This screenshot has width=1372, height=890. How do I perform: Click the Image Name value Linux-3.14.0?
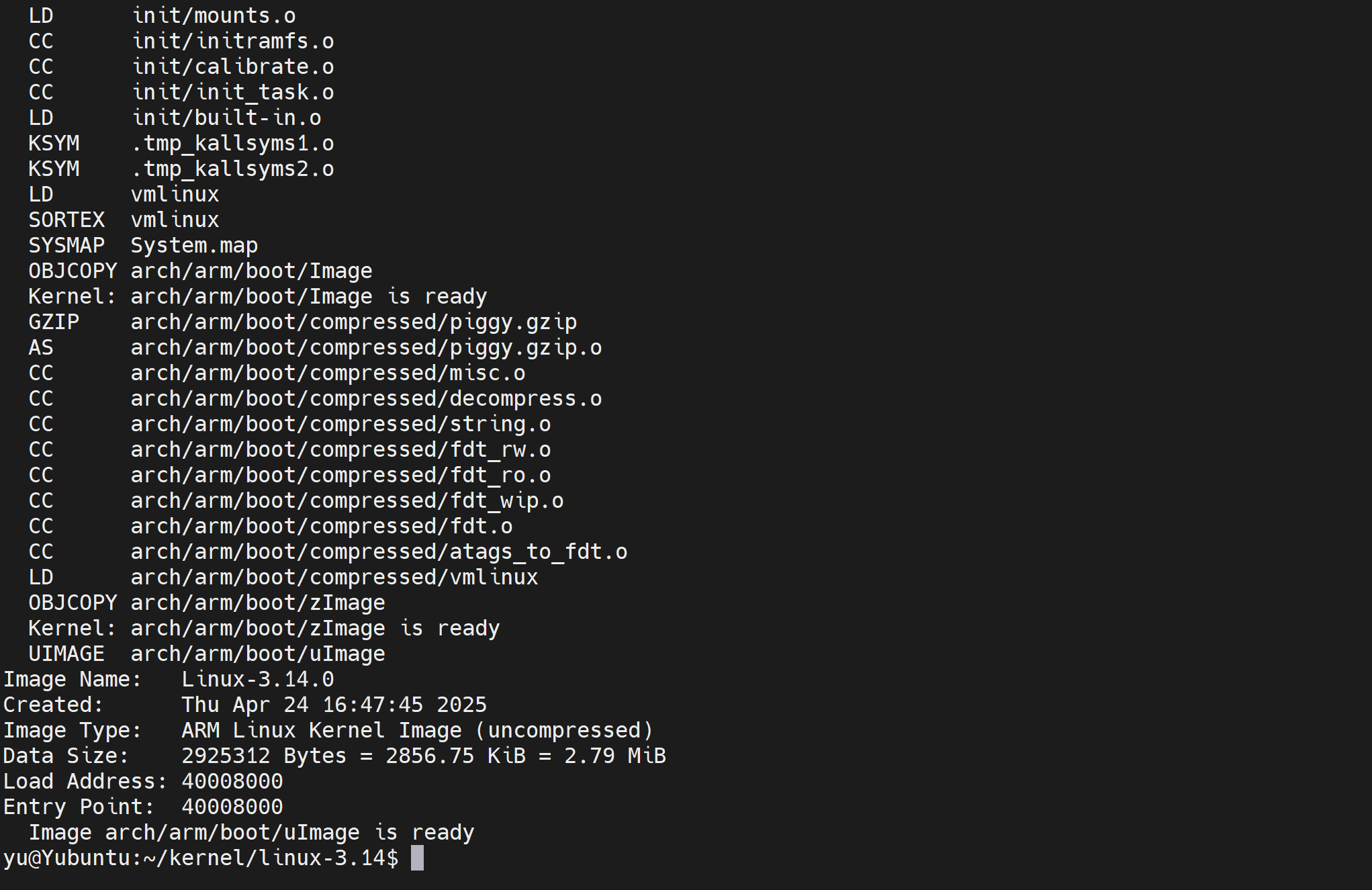[x=258, y=679]
